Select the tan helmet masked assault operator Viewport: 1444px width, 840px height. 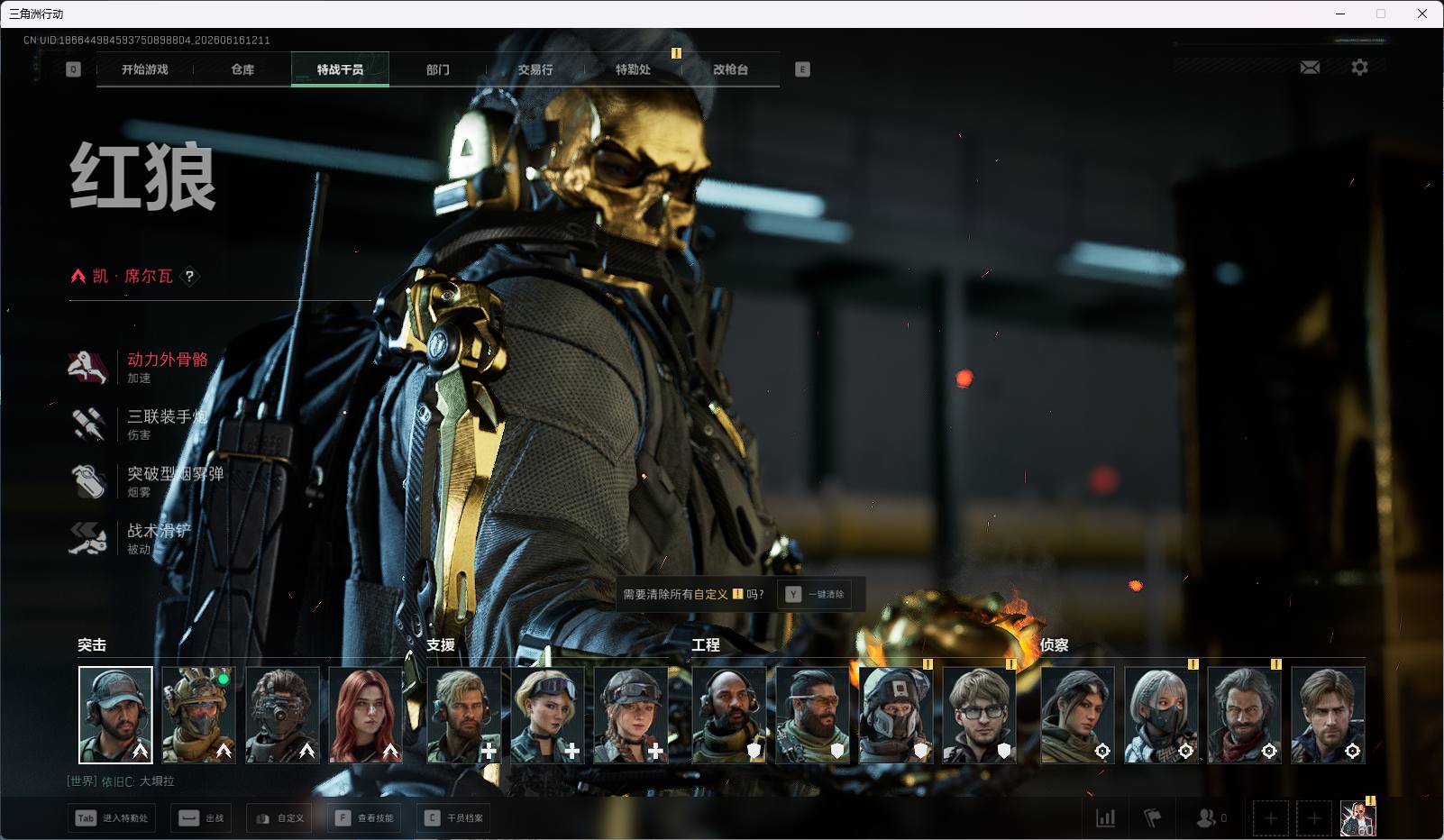(x=199, y=715)
